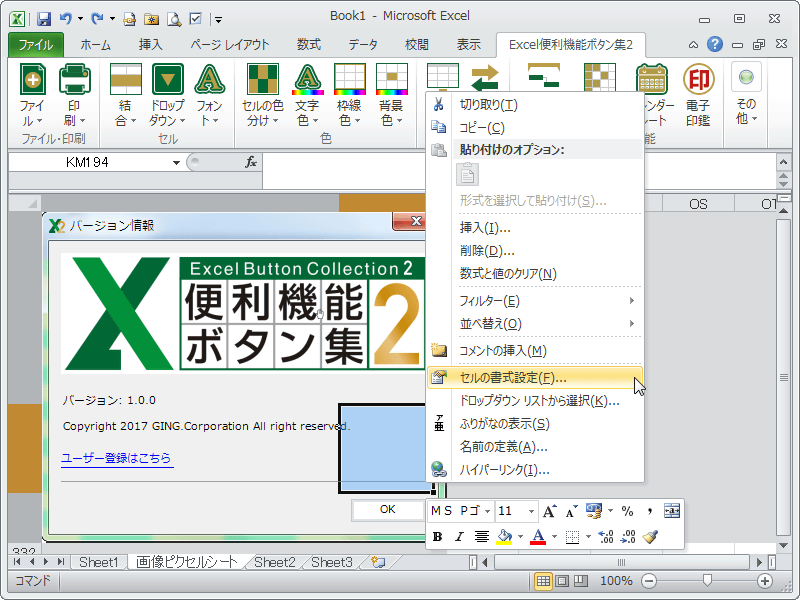Click the fx insert function icon

click(251, 162)
